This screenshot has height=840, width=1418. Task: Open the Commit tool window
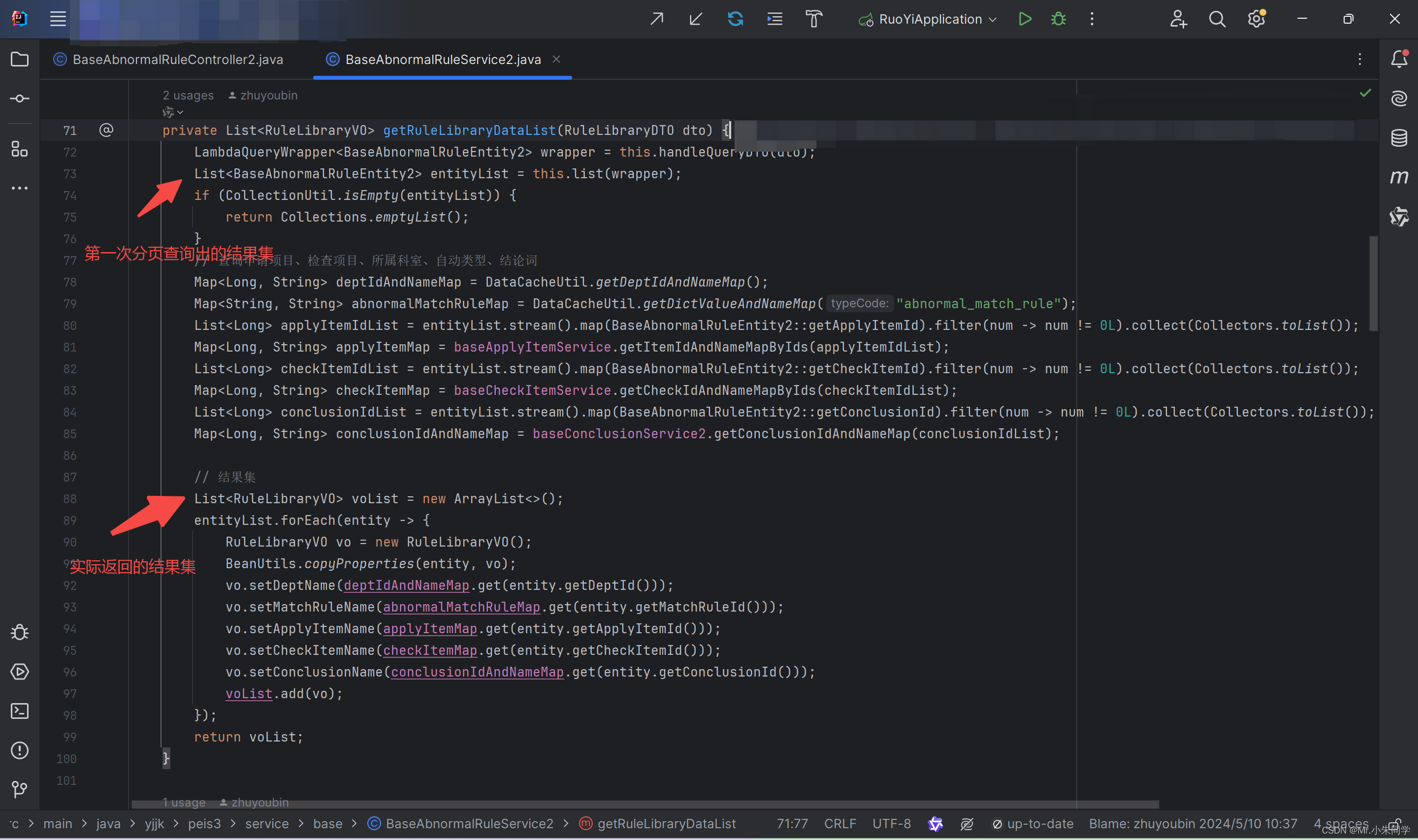19,99
